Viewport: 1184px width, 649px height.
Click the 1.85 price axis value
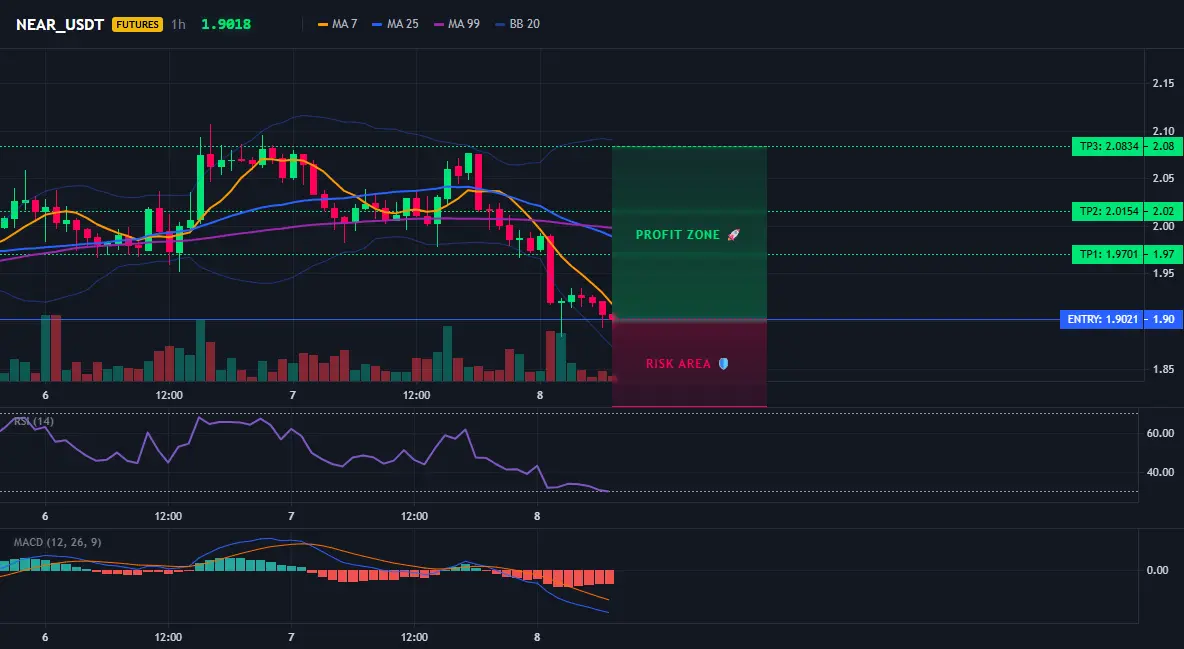1163,369
